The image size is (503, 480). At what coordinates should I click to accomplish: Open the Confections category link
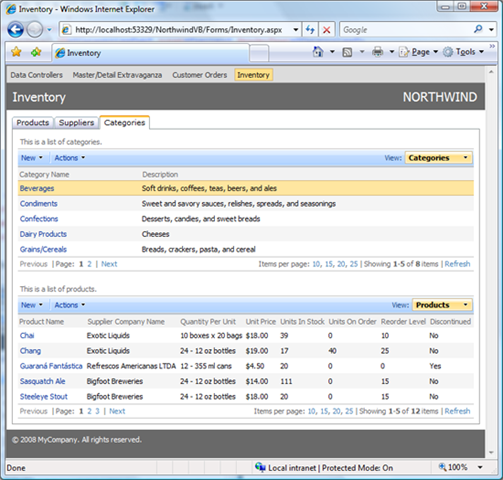[39, 219]
